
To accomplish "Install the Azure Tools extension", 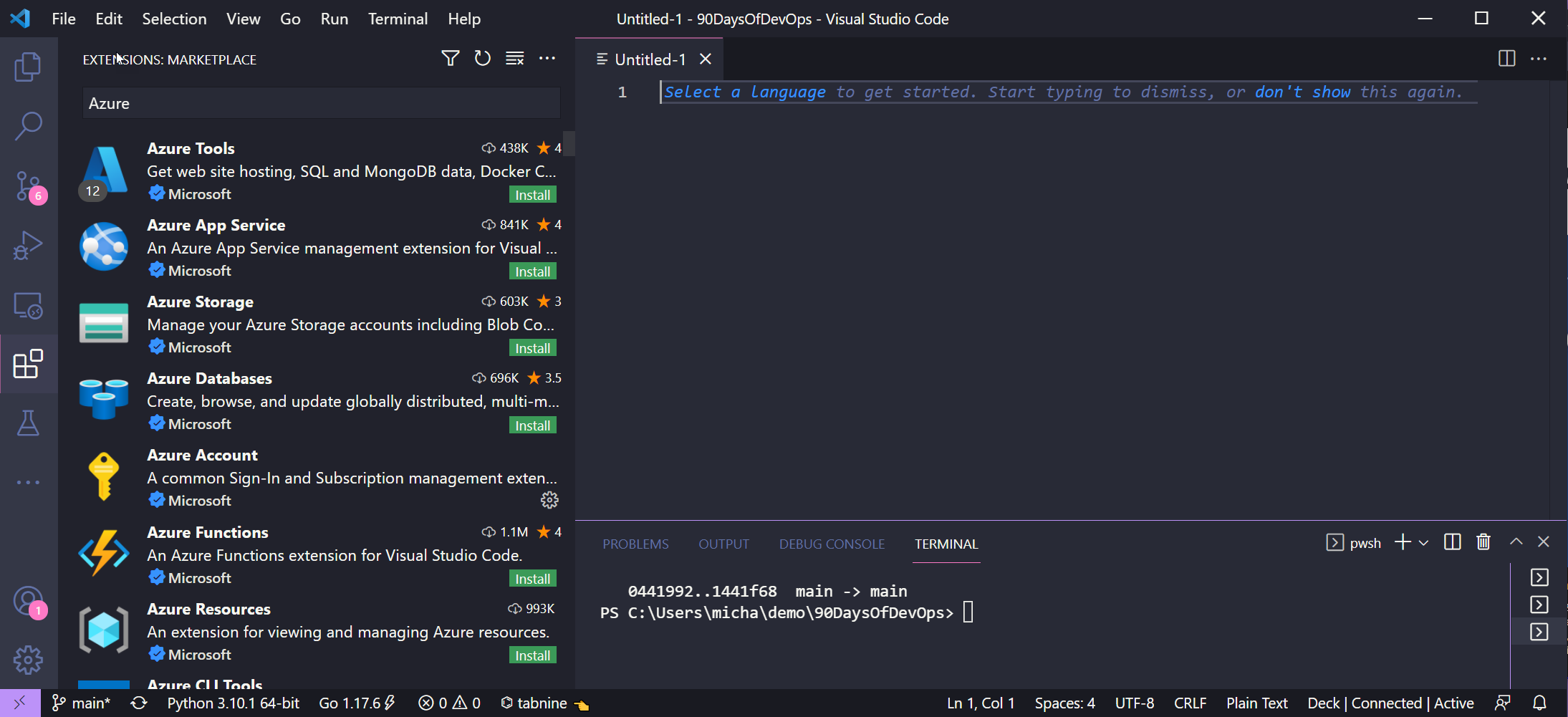I will [532, 194].
